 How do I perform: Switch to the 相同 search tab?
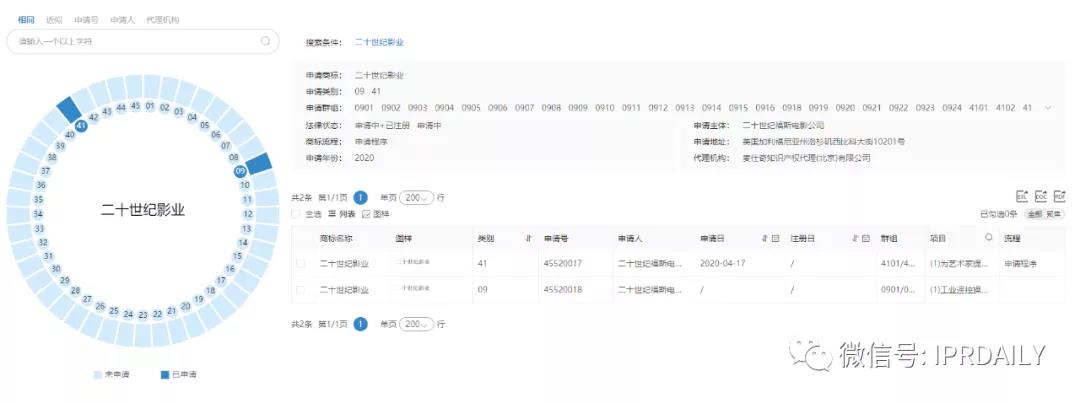[26, 20]
